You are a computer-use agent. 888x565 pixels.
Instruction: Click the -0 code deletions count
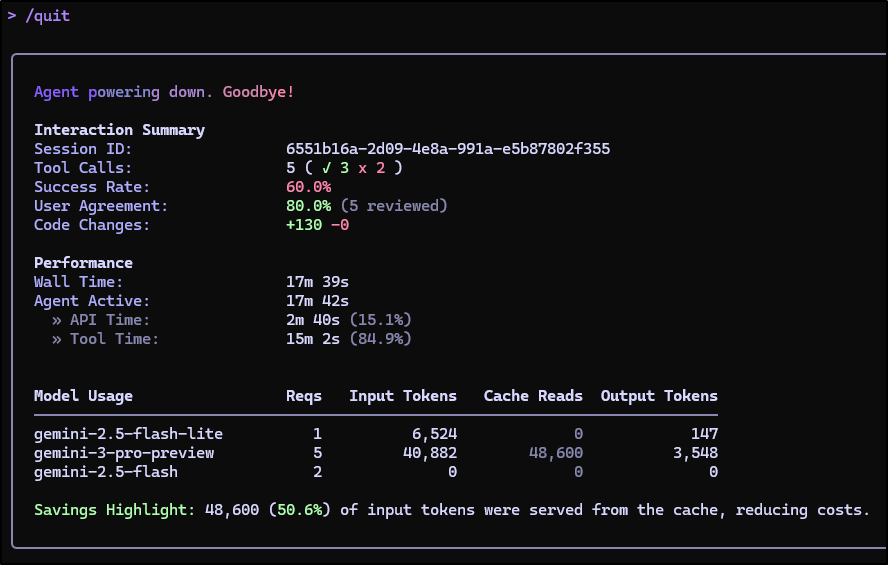(x=340, y=225)
